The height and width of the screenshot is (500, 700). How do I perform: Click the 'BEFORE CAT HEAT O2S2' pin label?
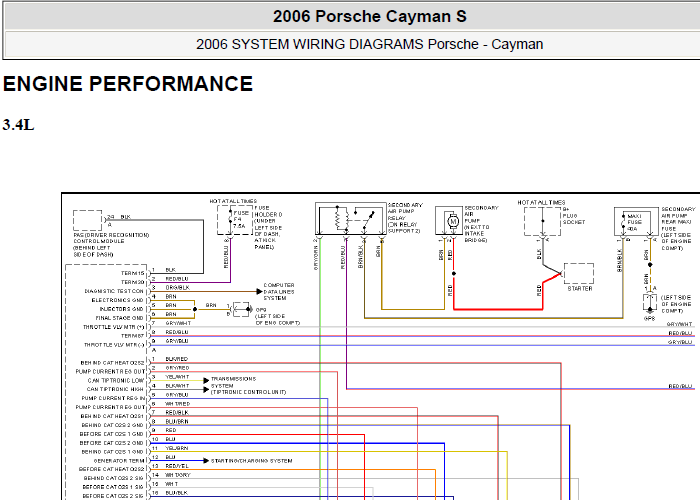point(112,469)
